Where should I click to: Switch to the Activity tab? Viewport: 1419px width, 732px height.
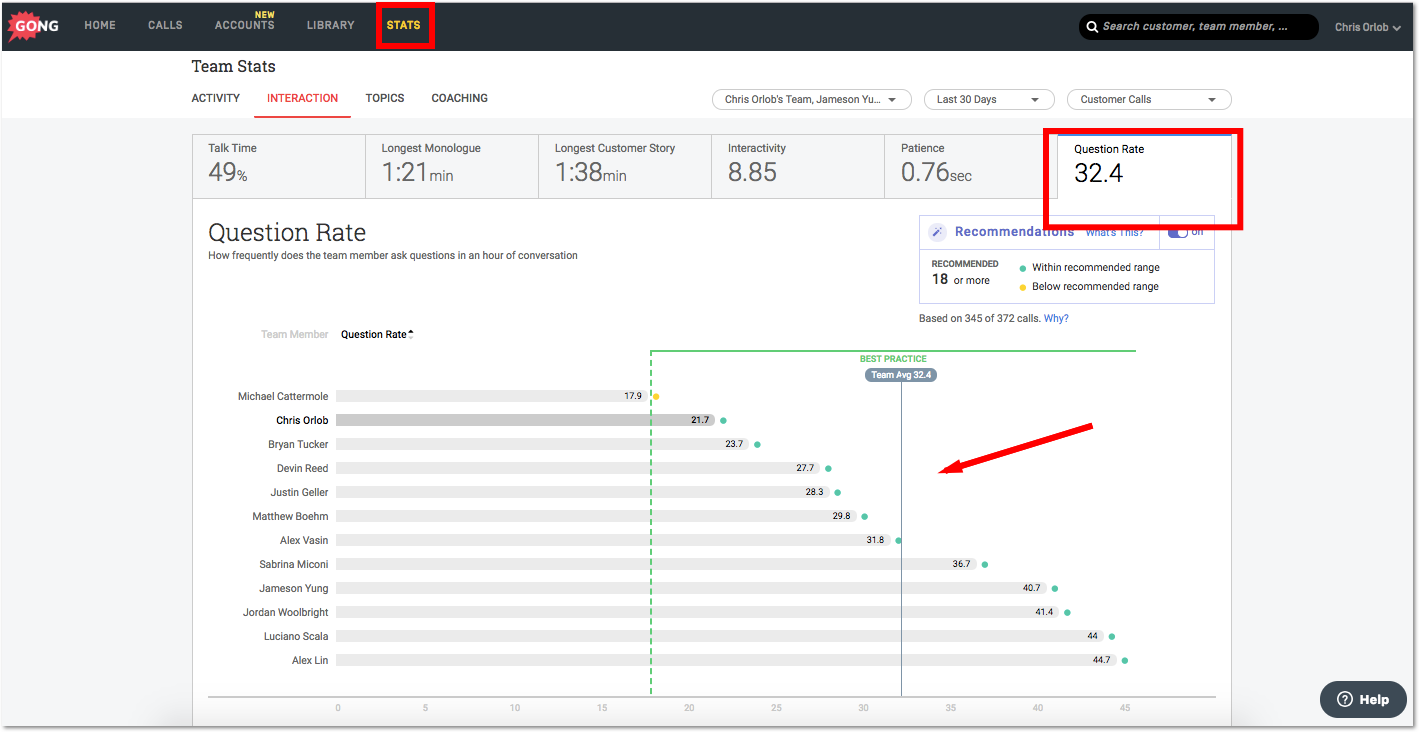coord(216,98)
